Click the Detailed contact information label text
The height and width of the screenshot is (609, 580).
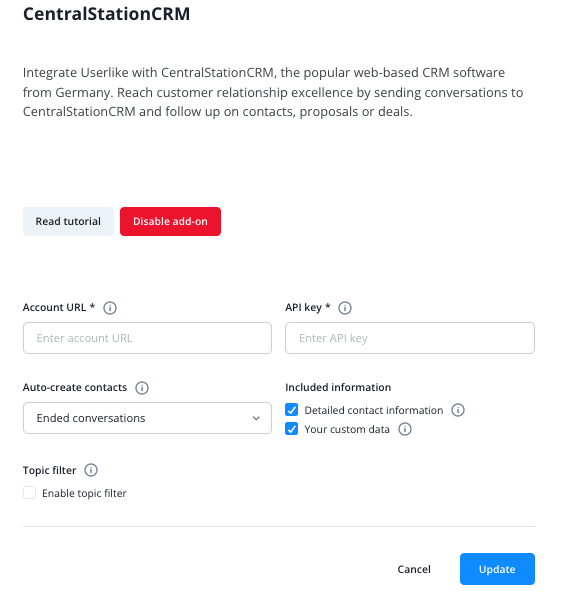coord(374,411)
